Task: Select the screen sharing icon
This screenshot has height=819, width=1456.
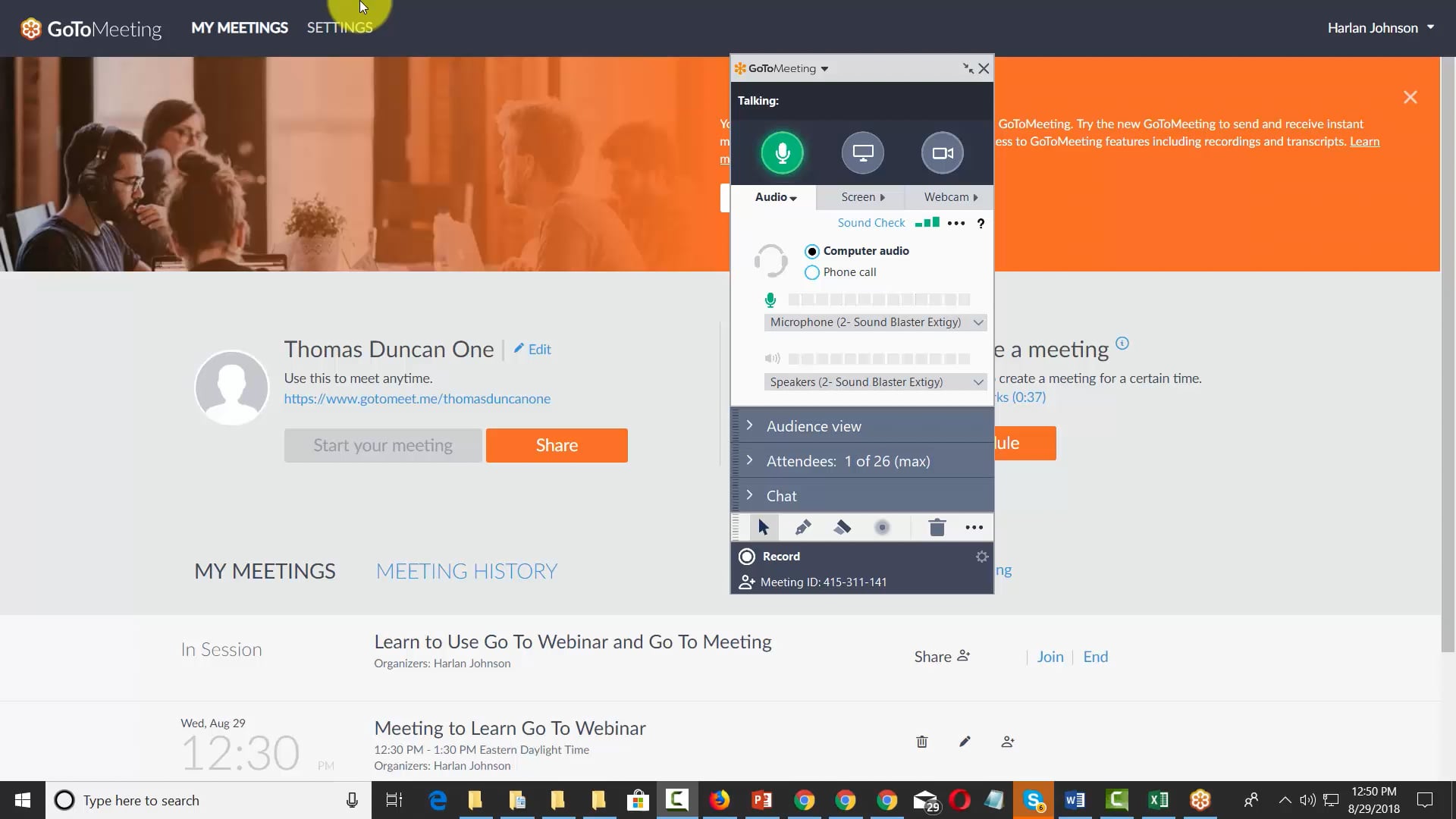Action: [862, 152]
